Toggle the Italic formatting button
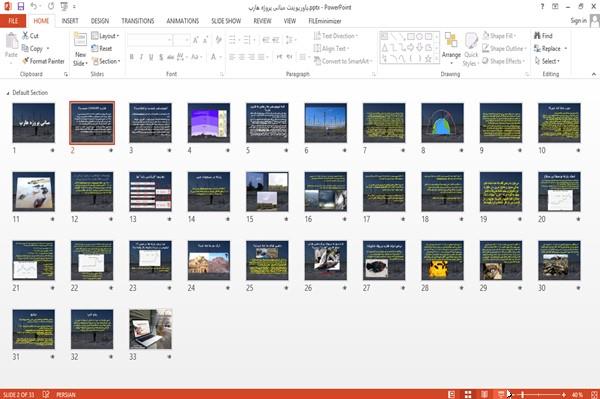Viewport: 600px width, 399px height. point(141,57)
